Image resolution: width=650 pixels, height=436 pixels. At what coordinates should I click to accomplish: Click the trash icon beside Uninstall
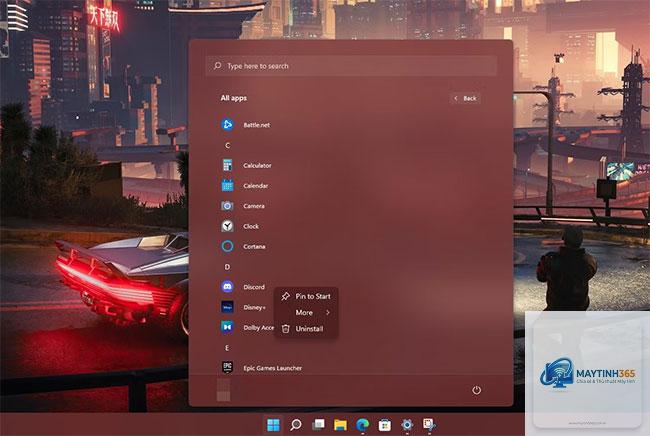285,329
